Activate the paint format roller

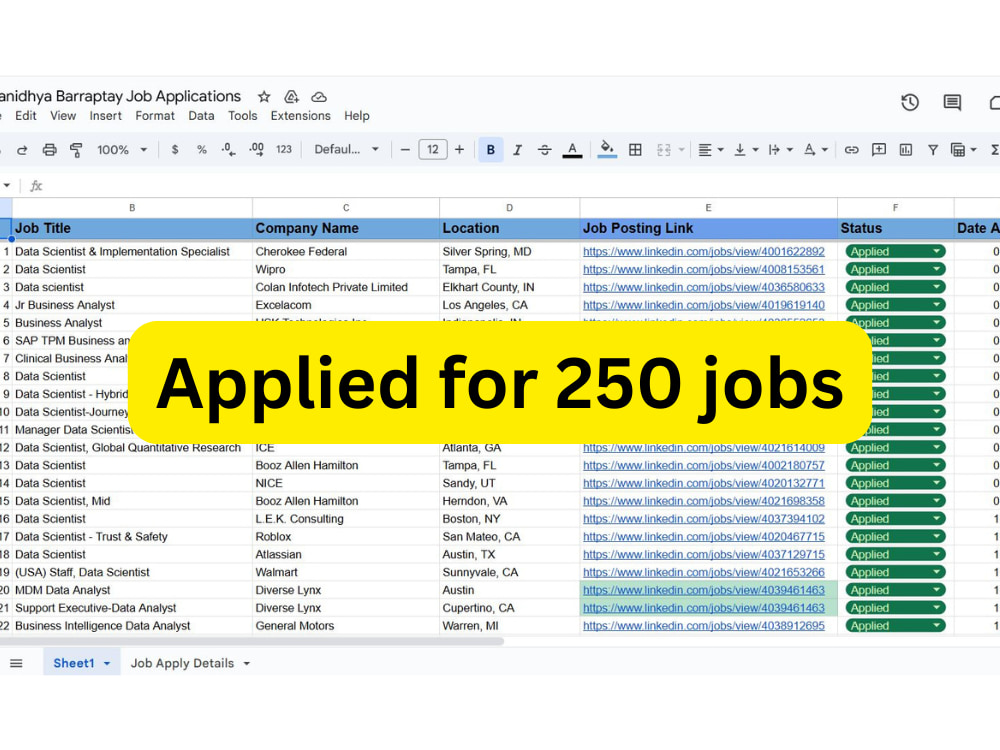pyautogui.click(x=76, y=150)
